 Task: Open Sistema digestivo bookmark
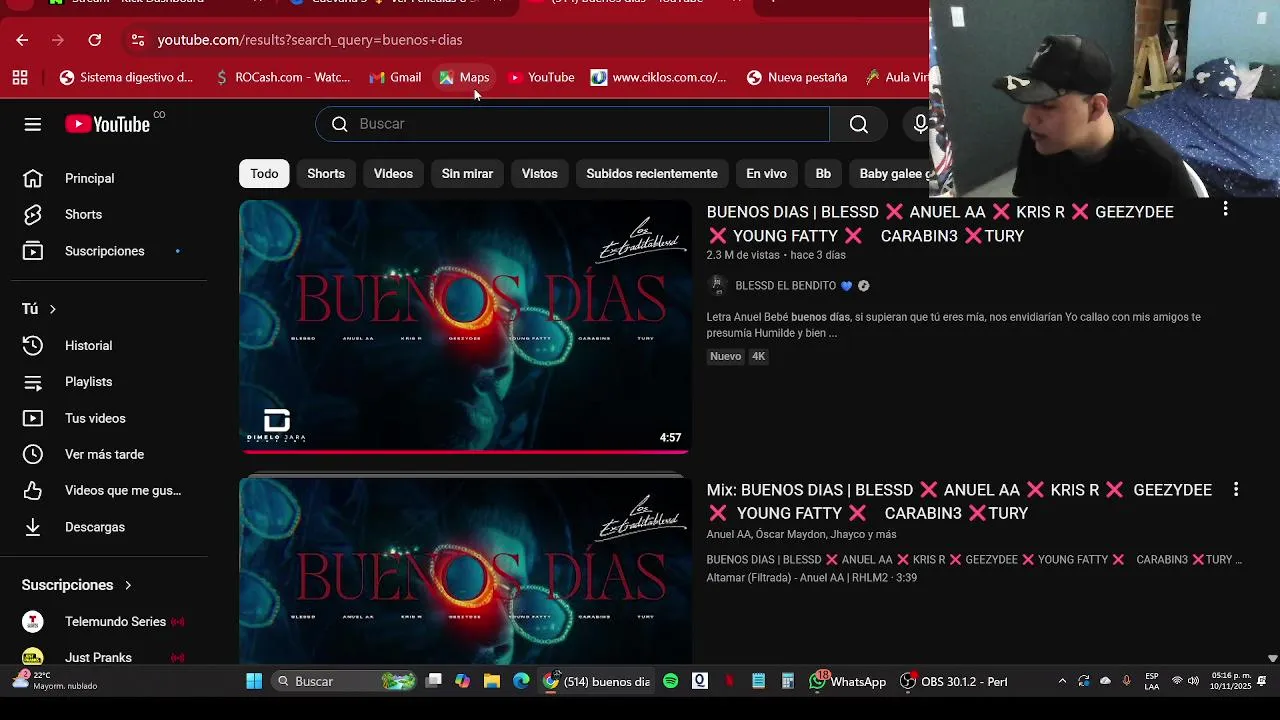pos(126,77)
